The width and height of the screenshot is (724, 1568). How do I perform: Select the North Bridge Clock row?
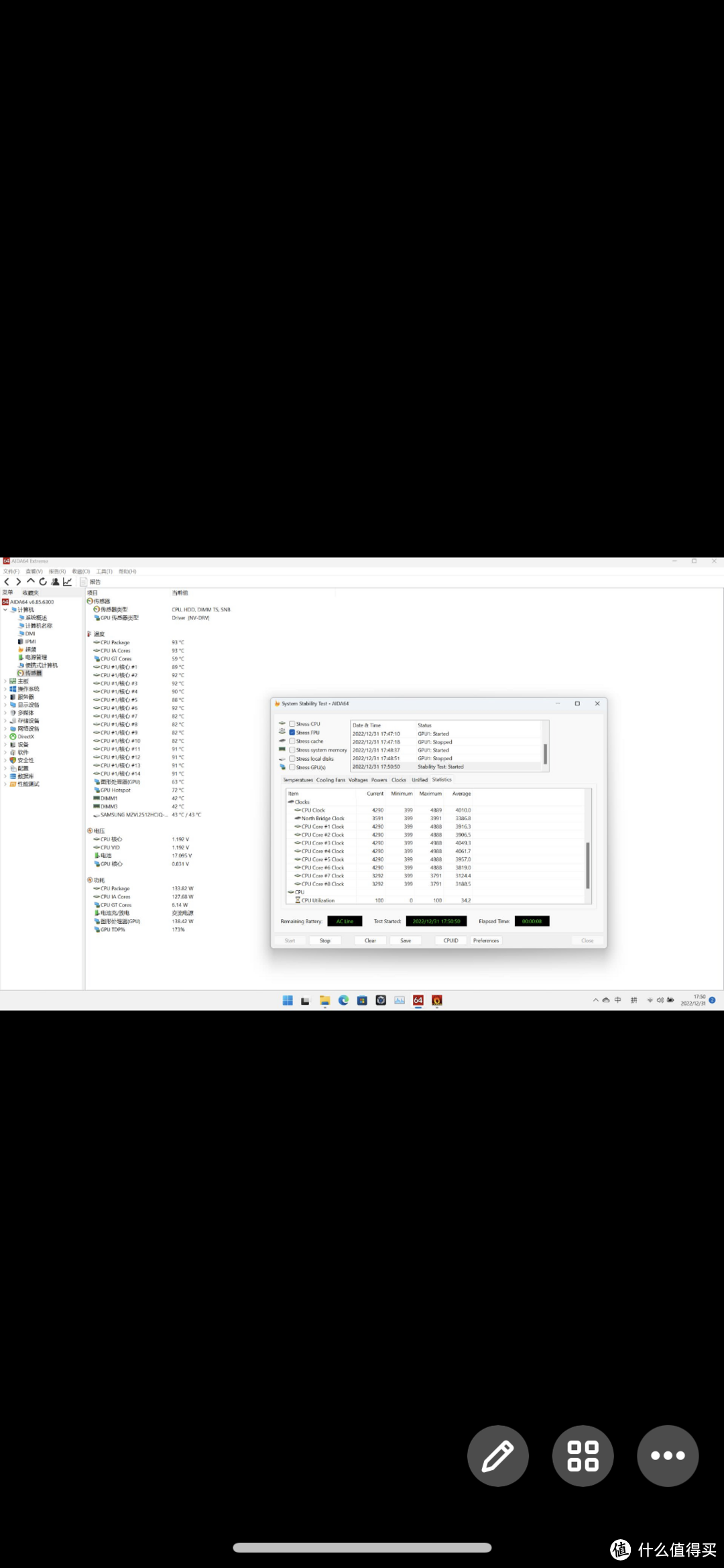436,819
